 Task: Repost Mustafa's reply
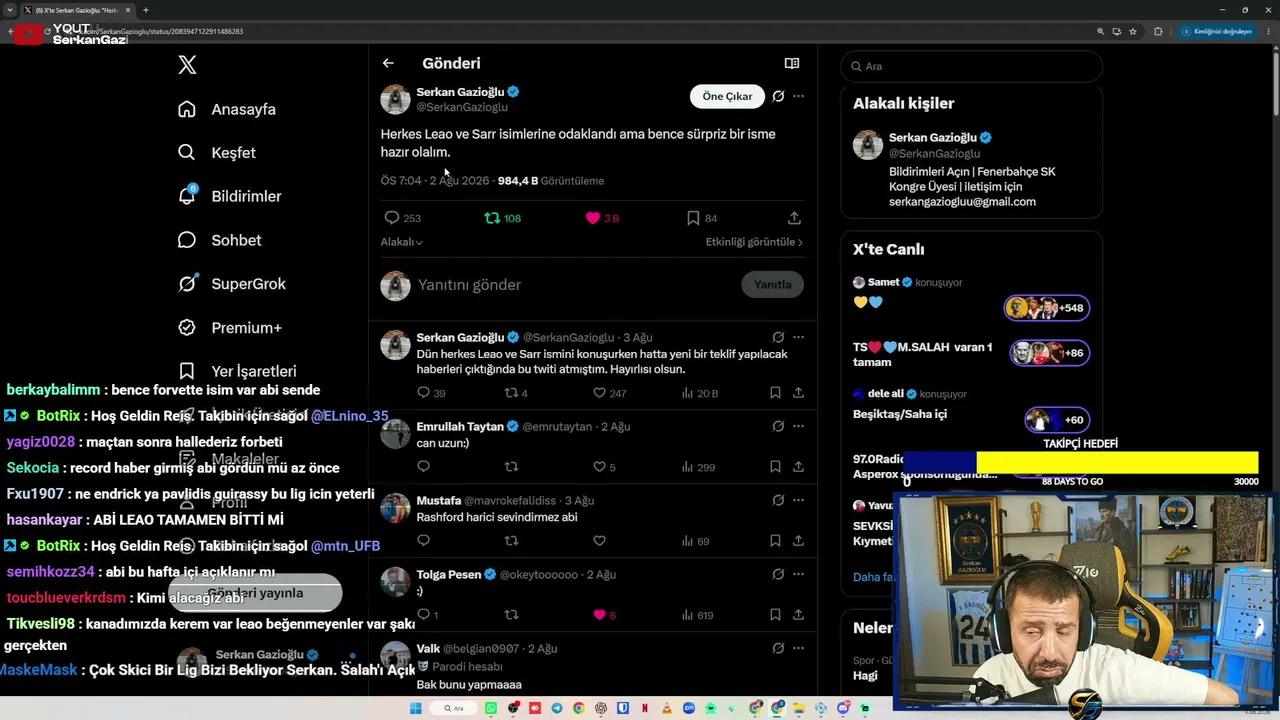[x=511, y=541]
